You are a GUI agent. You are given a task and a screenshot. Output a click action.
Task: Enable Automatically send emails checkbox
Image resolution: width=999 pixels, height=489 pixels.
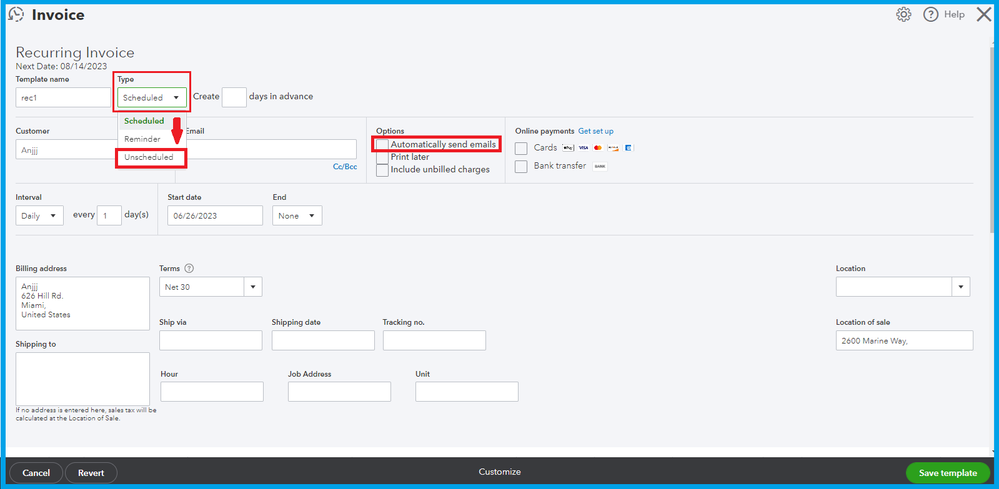(382, 145)
